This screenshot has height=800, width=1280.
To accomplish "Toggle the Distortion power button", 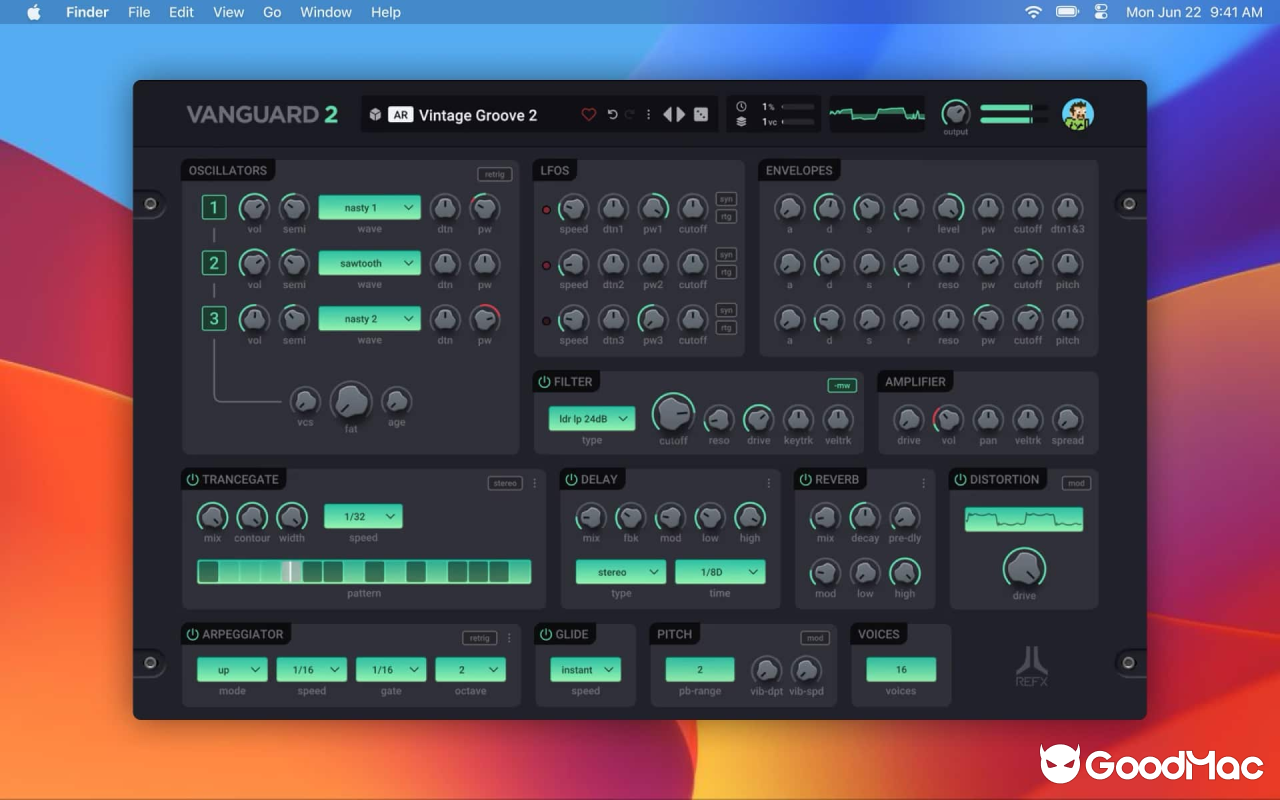I will tap(960, 480).
